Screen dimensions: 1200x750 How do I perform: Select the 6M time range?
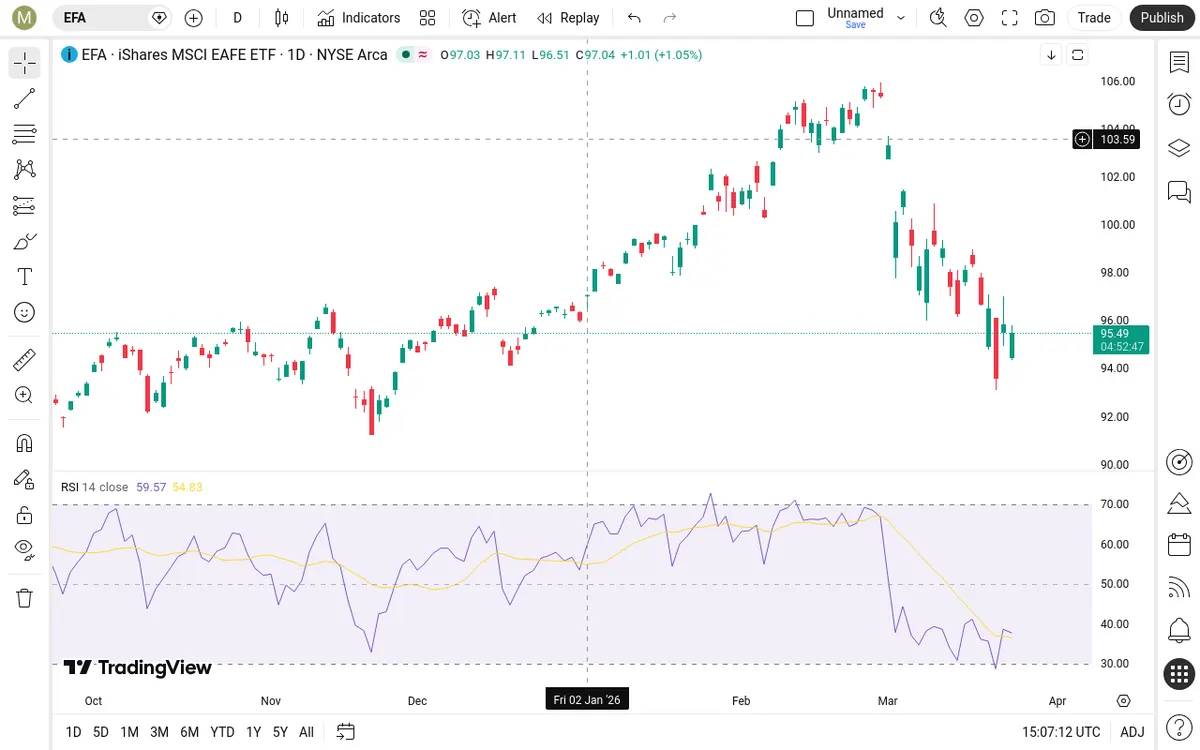(x=189, y=732)
